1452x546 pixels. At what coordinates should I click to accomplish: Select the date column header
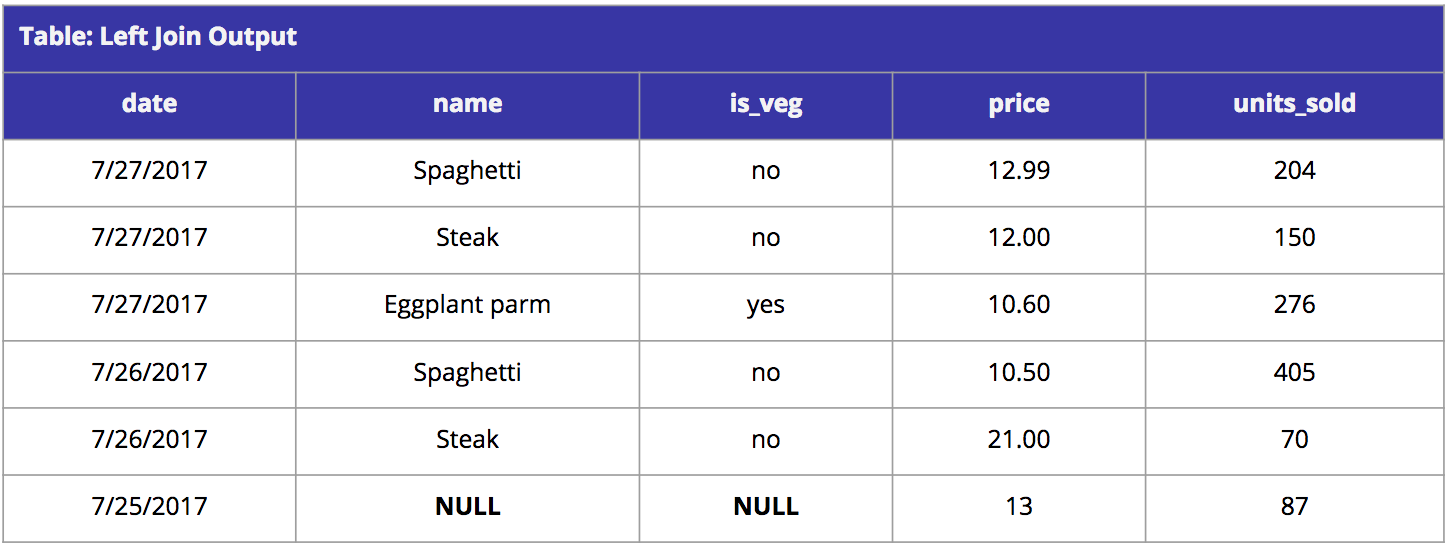149,105
